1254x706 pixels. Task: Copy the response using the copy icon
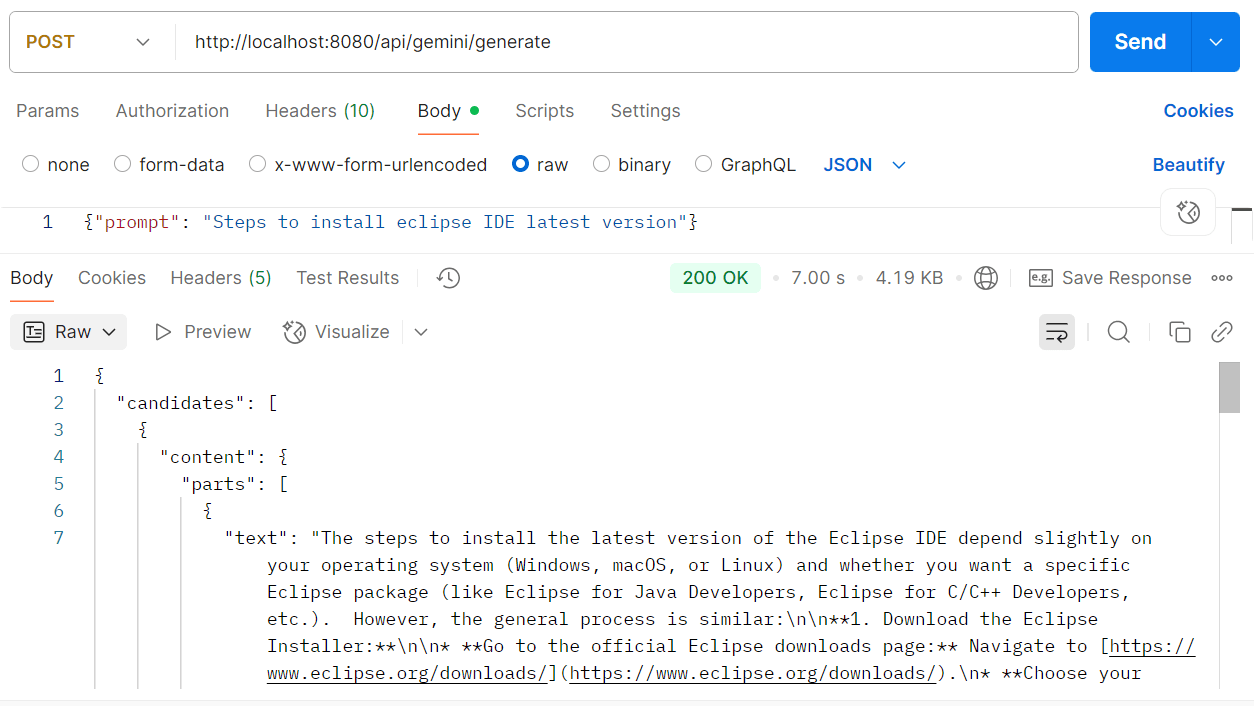pos(1180,331)
